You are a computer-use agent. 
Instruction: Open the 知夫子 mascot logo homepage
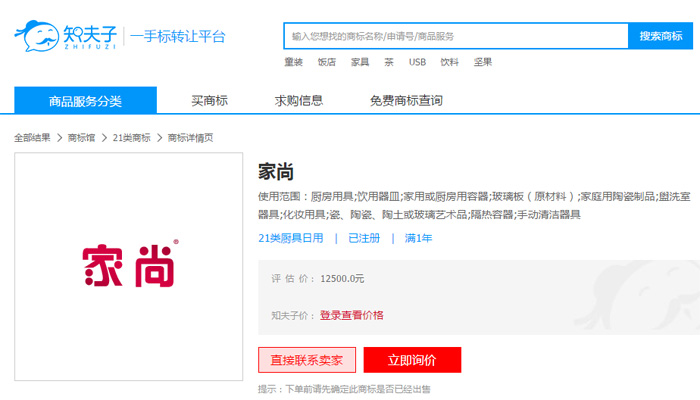[x=66, y=36]
